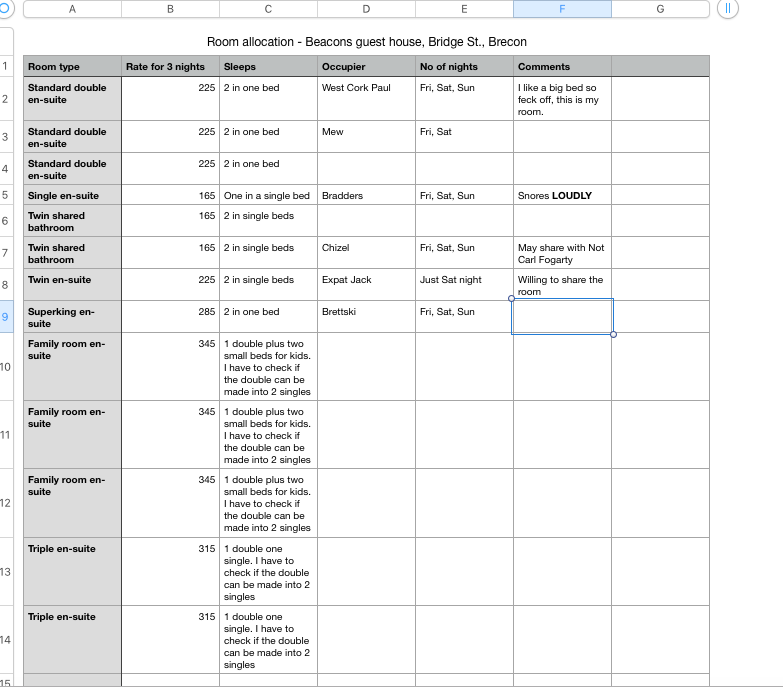Select the 'I like a big bed so feck off' comment cell
Screen dimensions: 783x687
(562, 99)
